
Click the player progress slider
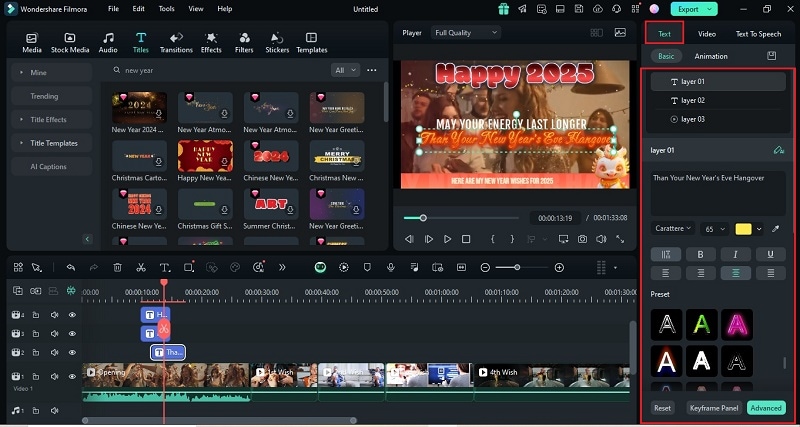pos(461,218)
